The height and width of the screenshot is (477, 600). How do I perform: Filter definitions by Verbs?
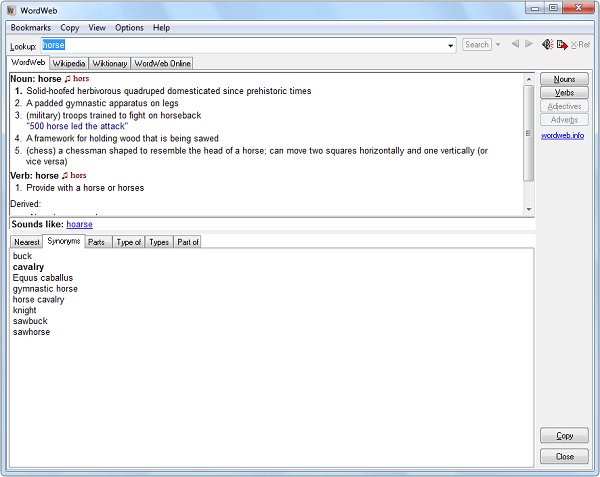(x=564, y=93)
